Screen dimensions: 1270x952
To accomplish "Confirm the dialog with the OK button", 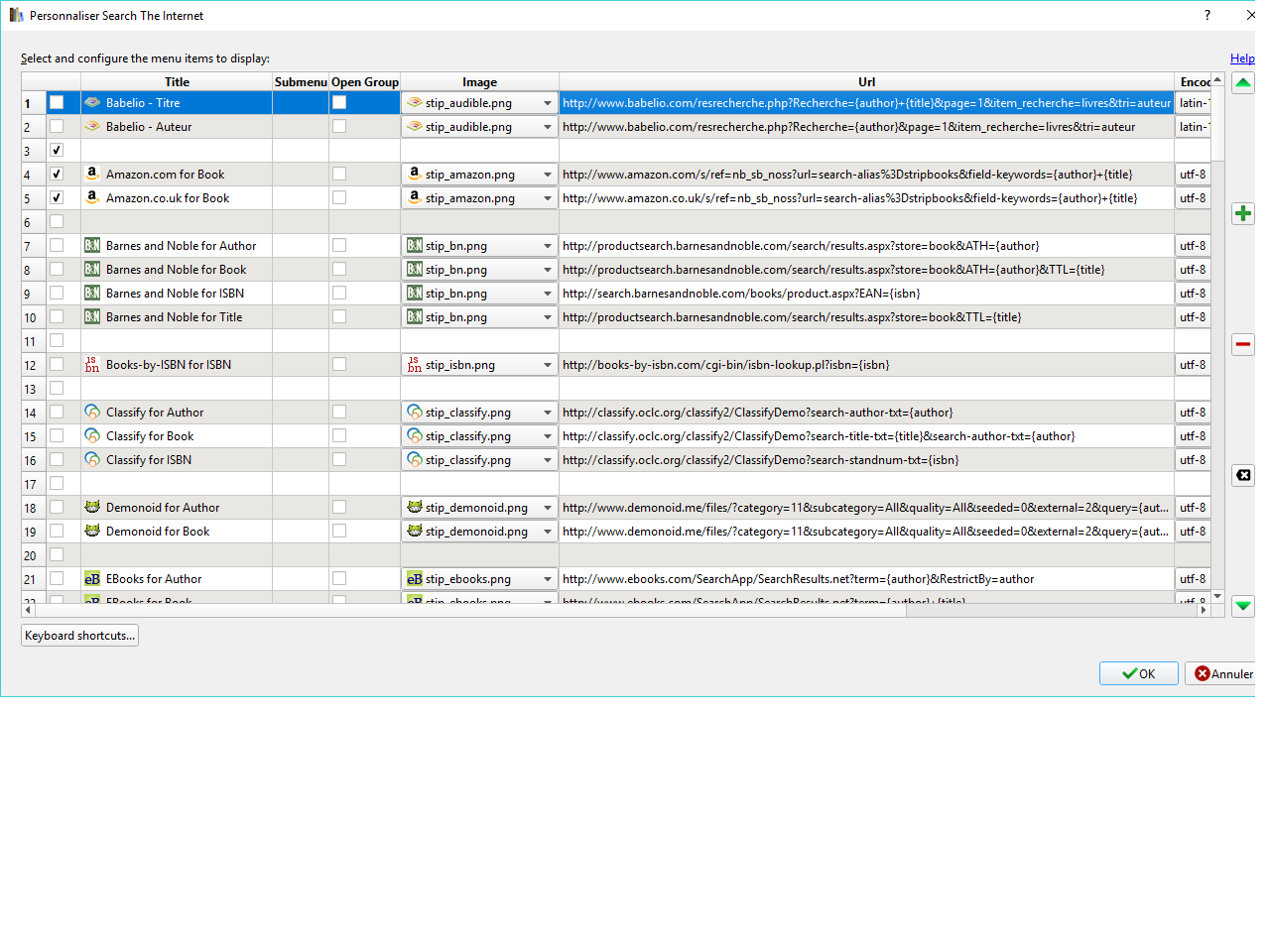I will coord(1139,673).
